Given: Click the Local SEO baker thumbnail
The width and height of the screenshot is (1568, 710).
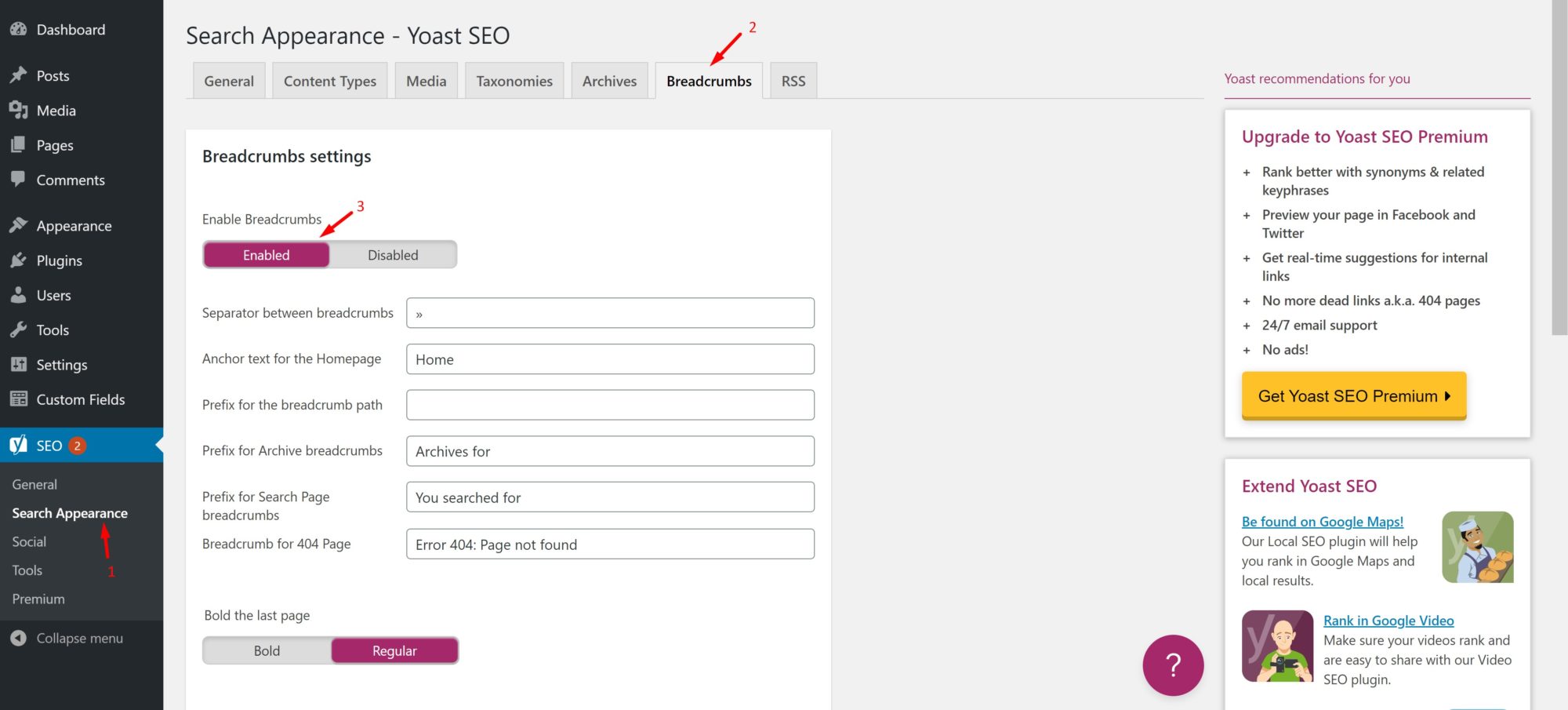Looking at the screenshot, I should pyautogui.click(x=1478, y=547).
